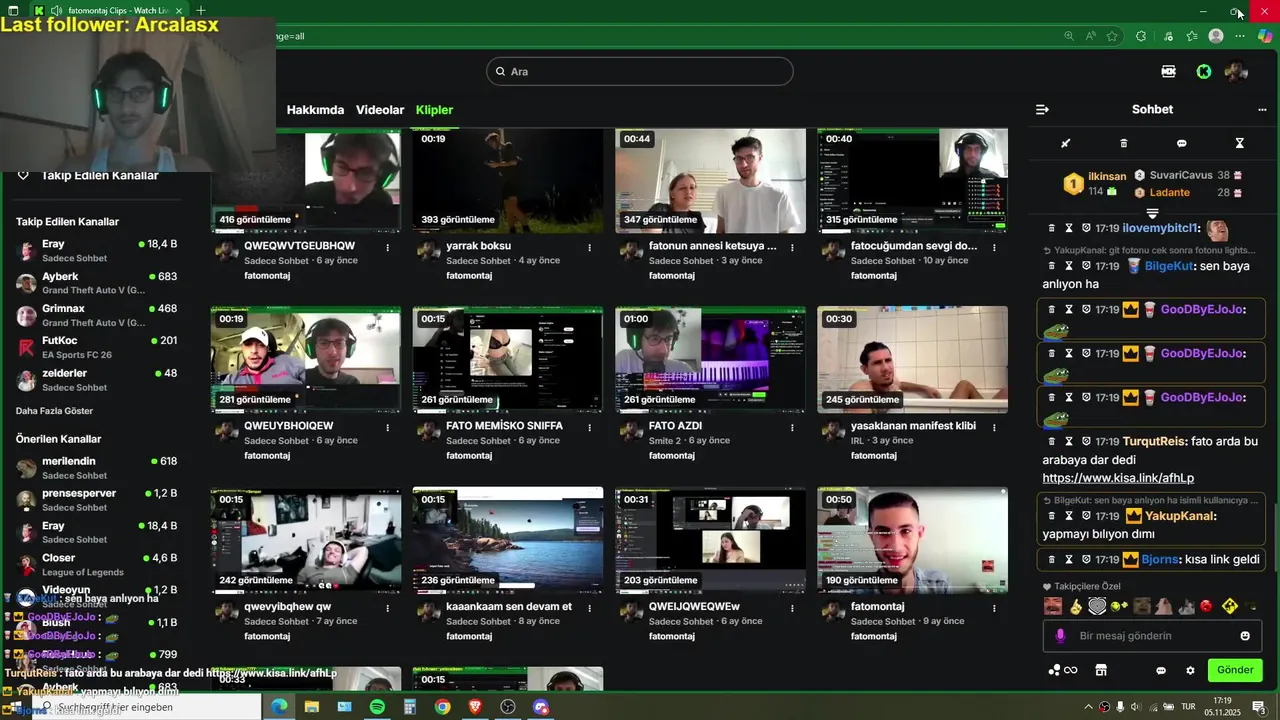Click in the 'Bir mesaj gönderin' input field
This screenshot has height=720, width=1280.
pos(1150,636)
